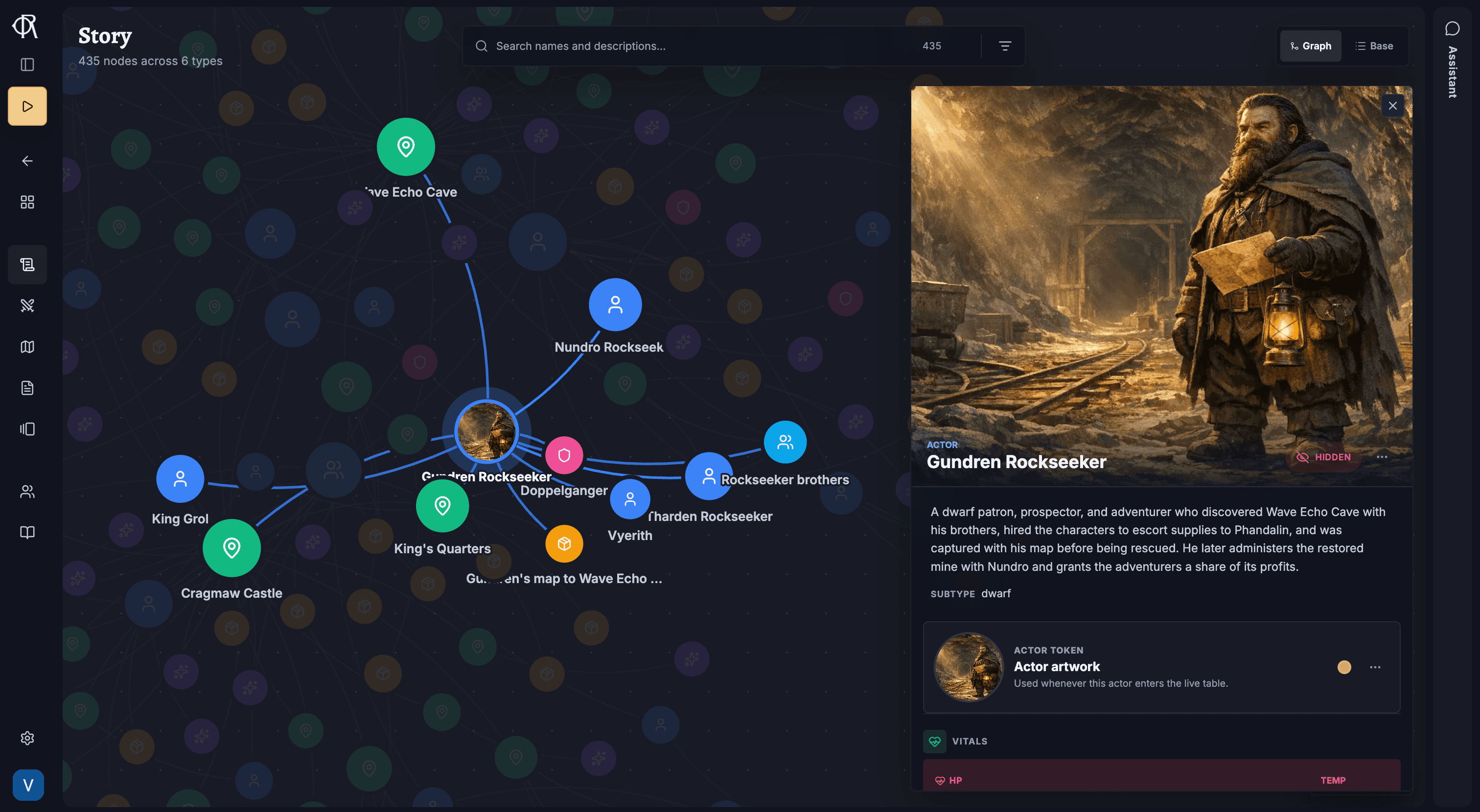Select the King's Quarters location node
Viewport: 1480px width, 812px height.
coord(442,506)
